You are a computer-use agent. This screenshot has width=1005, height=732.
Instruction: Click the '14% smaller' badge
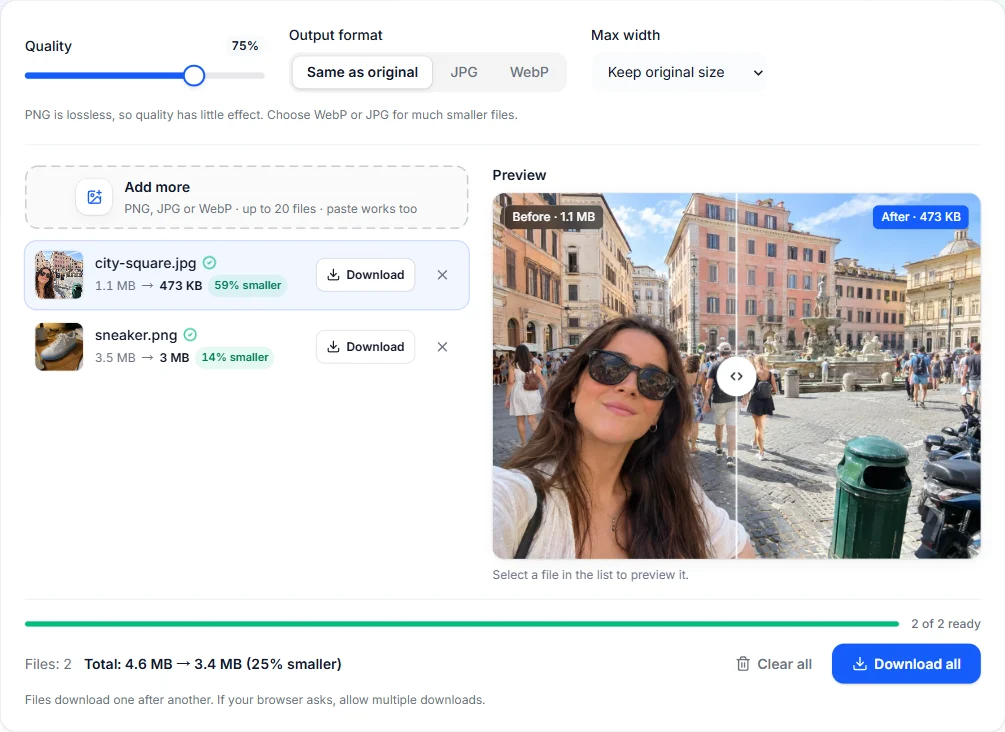[235, 357]
